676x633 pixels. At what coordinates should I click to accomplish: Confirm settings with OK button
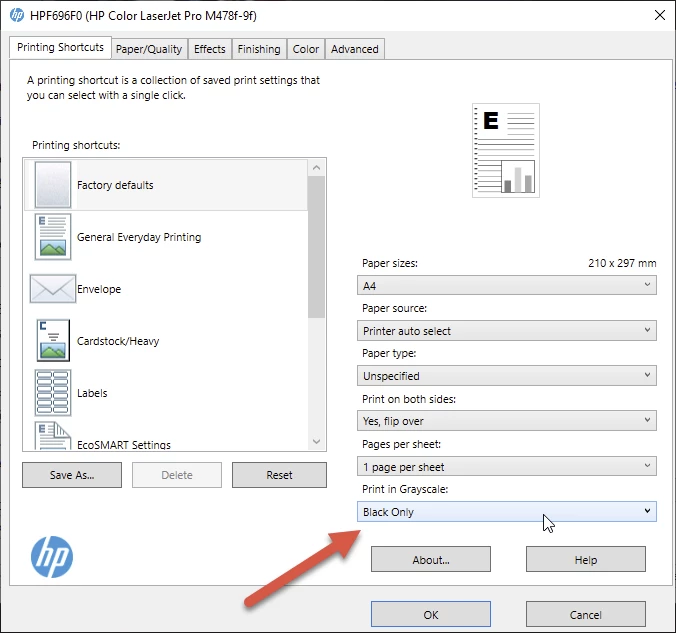click(x=431, y=614)
